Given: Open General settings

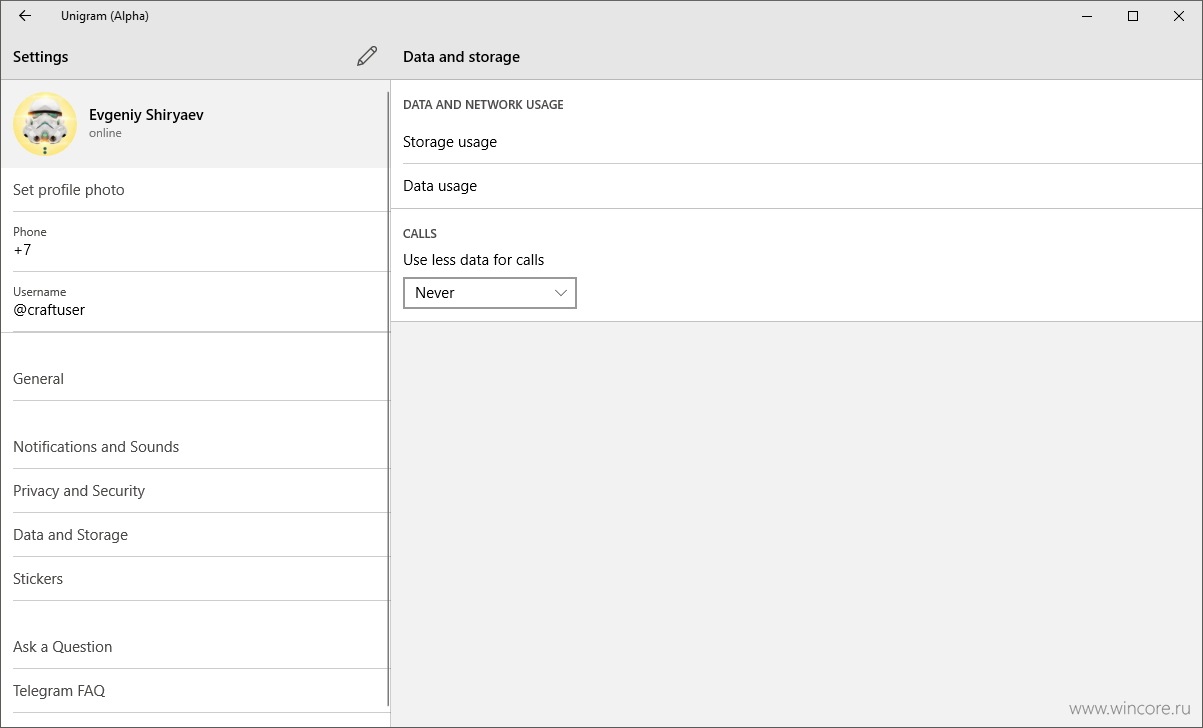Looking at the screenshot, I should click(x=195, y=379).
